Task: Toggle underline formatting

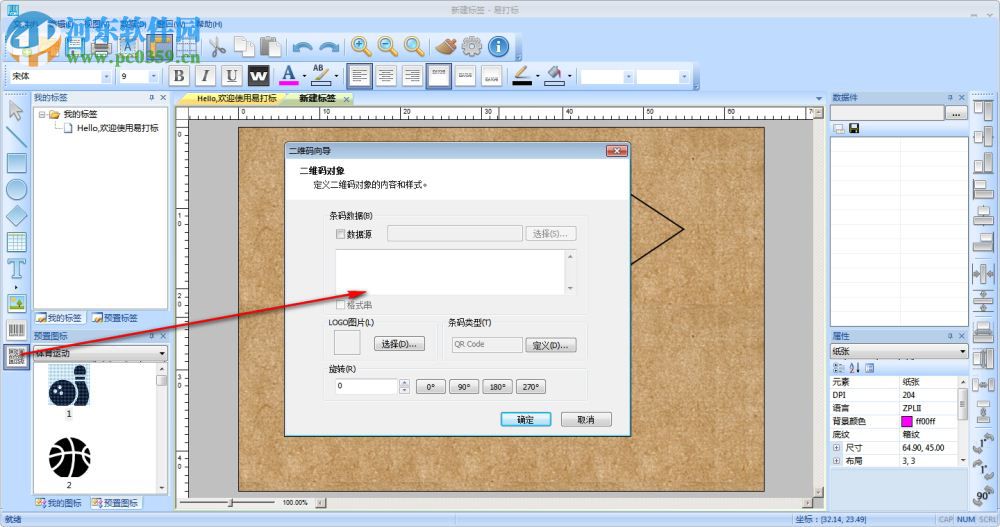Action: point(232,76)
